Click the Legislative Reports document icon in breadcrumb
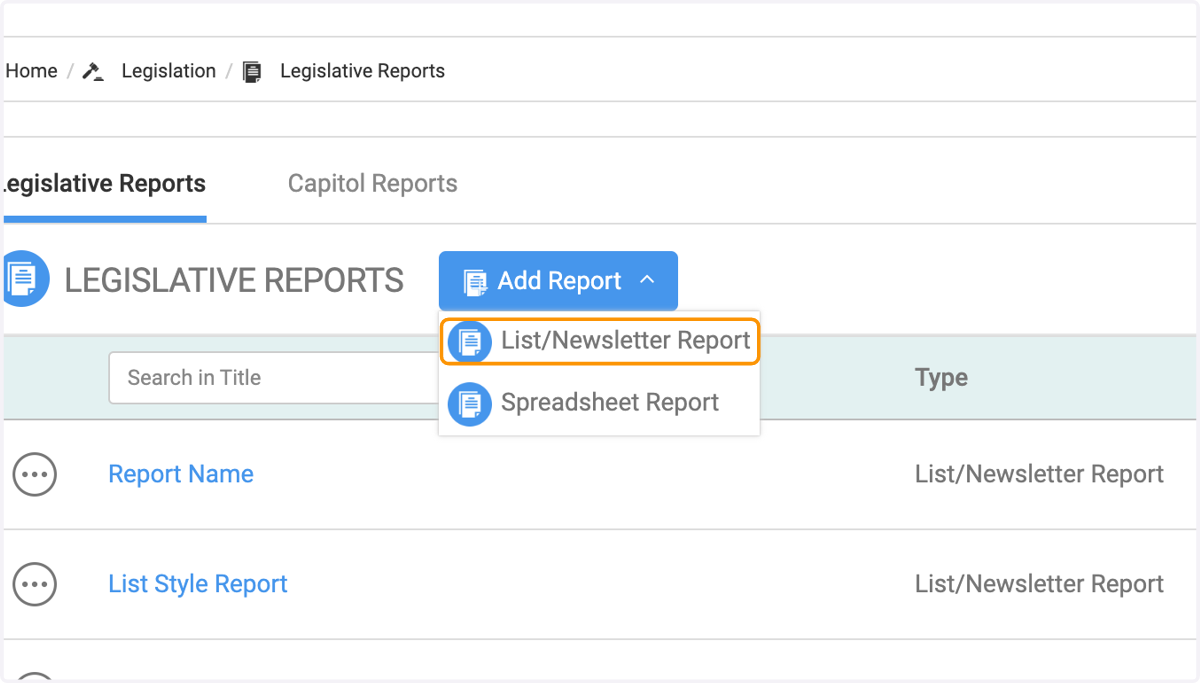The image size is (1200, 683). [253, 72]
